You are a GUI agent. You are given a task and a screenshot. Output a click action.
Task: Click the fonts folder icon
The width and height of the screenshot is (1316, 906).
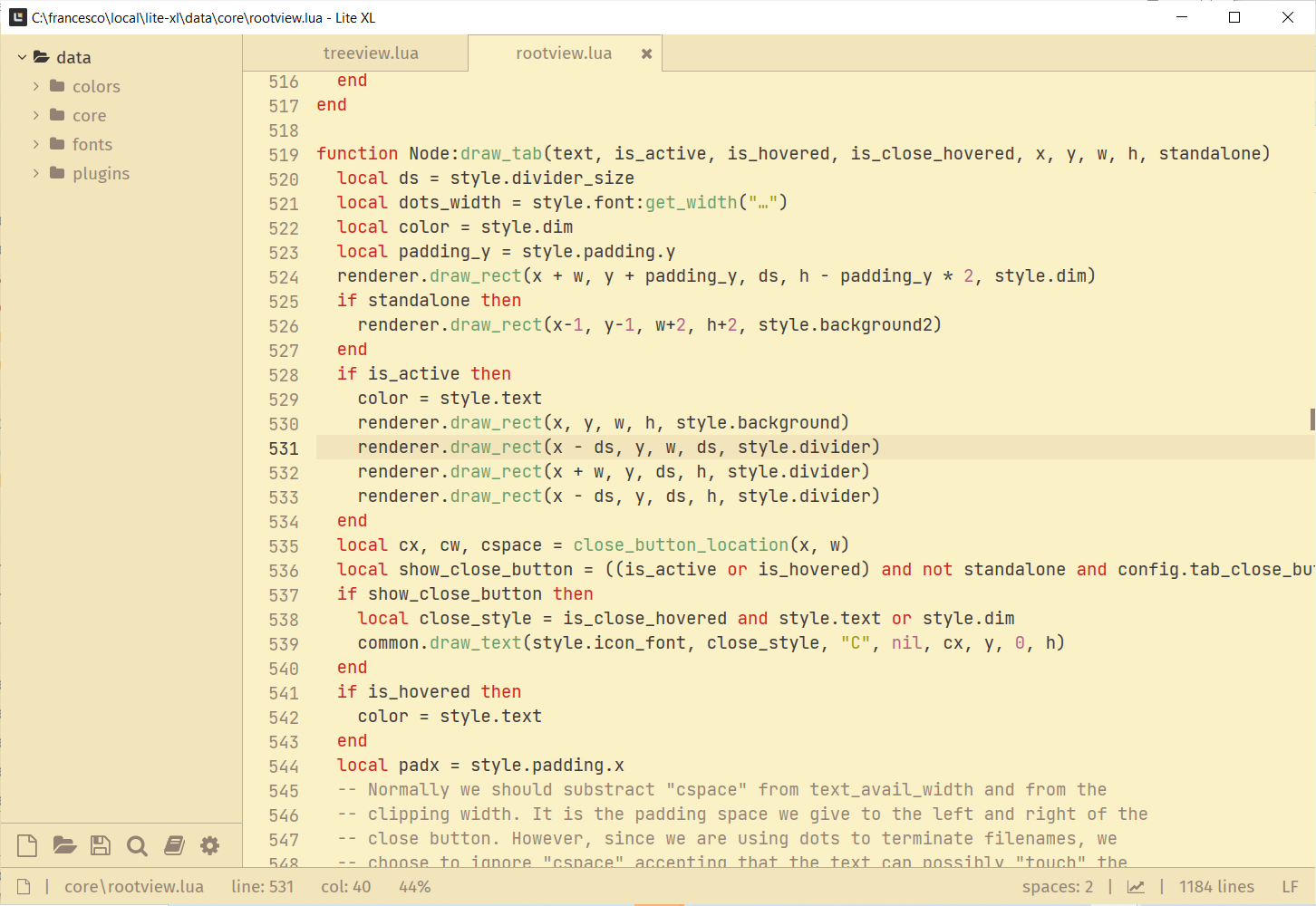(57, 144)
